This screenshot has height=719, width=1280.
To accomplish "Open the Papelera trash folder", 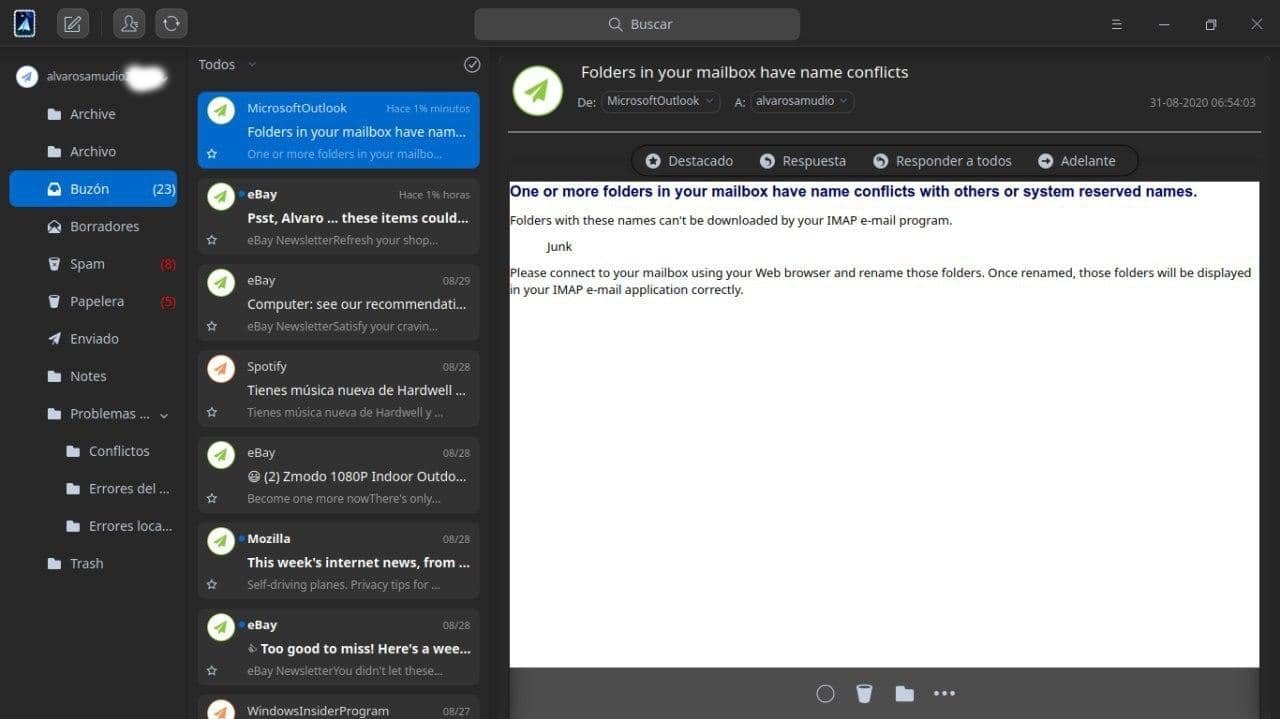I will [93, 301].
